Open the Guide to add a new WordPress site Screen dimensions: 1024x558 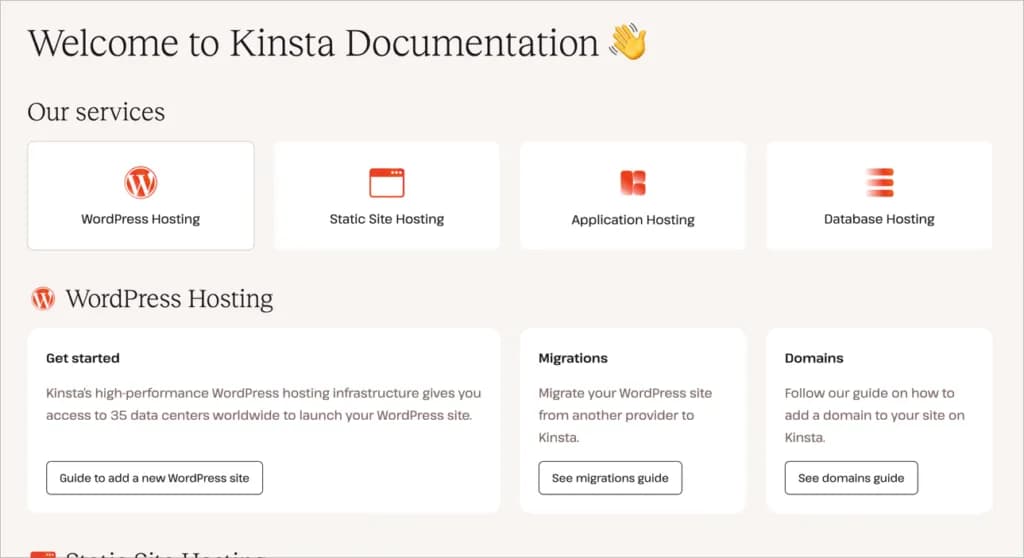tap(154, 478)
